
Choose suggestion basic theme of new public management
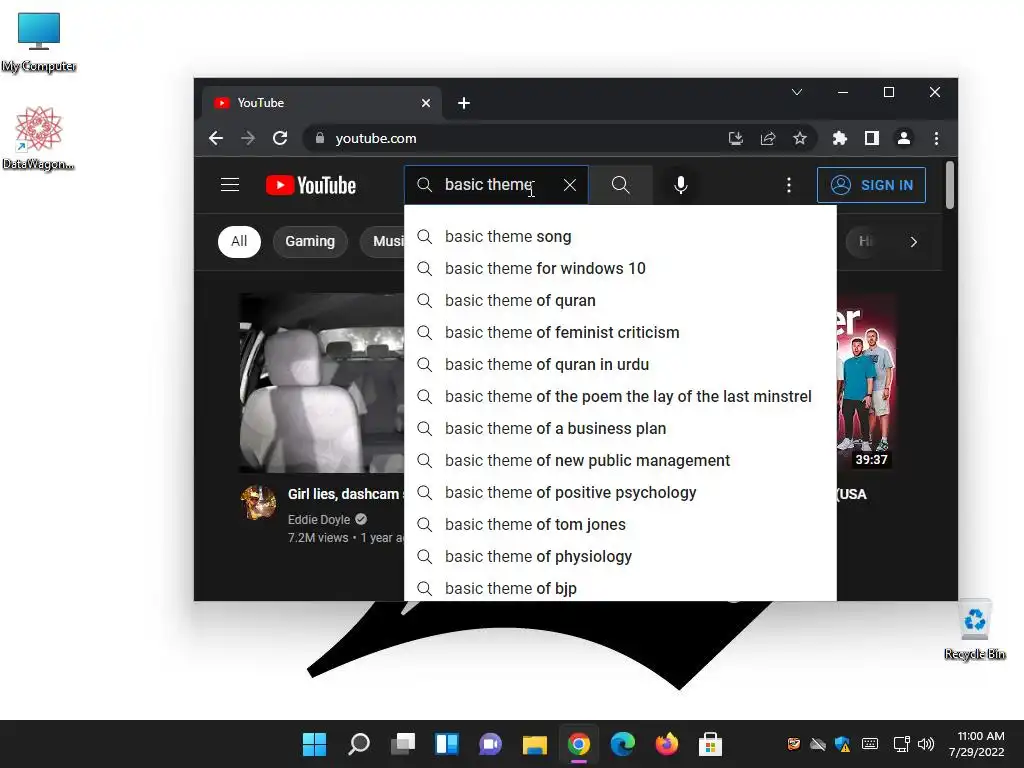pyautogui.click(x=620, y=460)
